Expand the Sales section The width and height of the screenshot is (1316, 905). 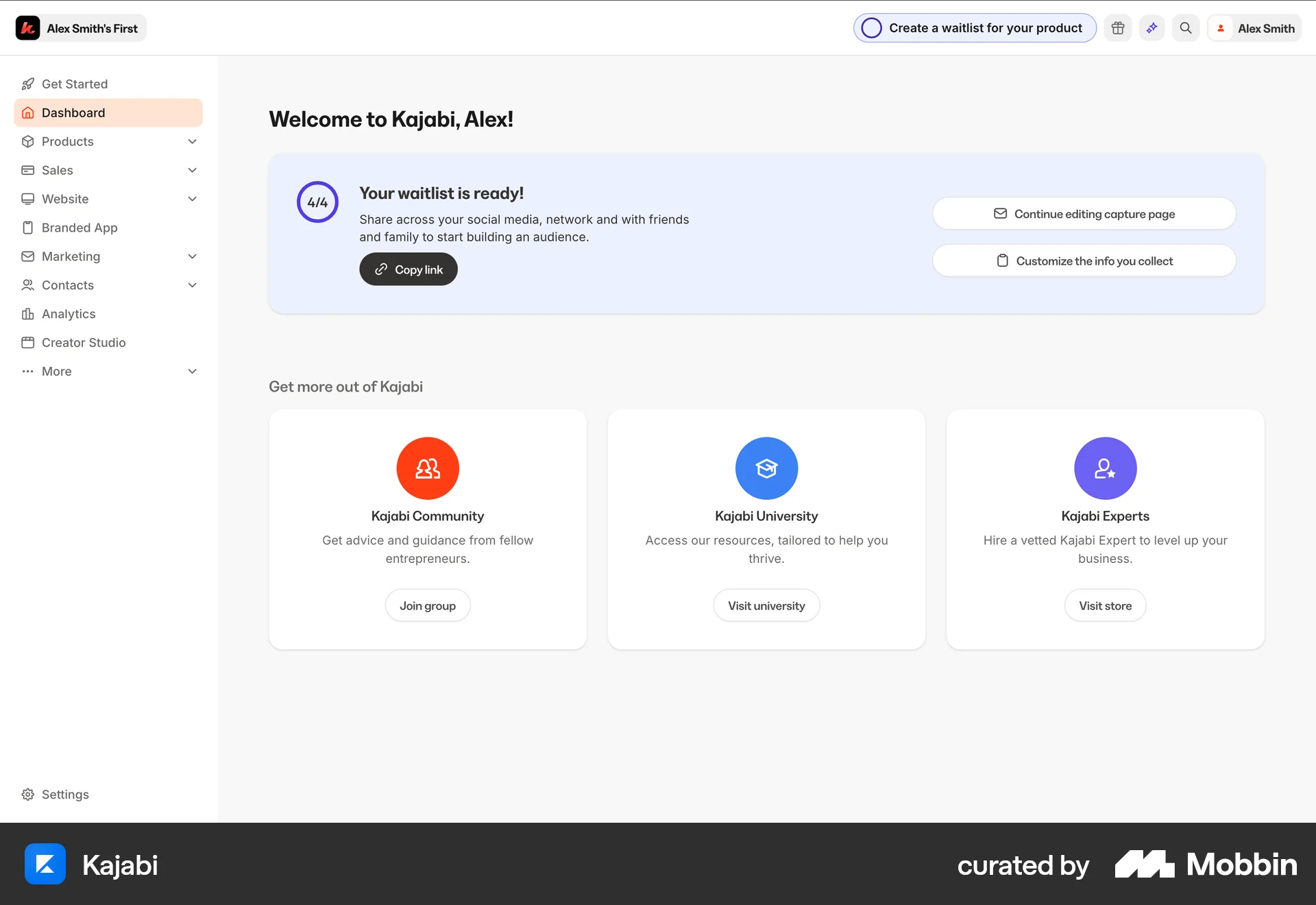click(x=193, y=170)
